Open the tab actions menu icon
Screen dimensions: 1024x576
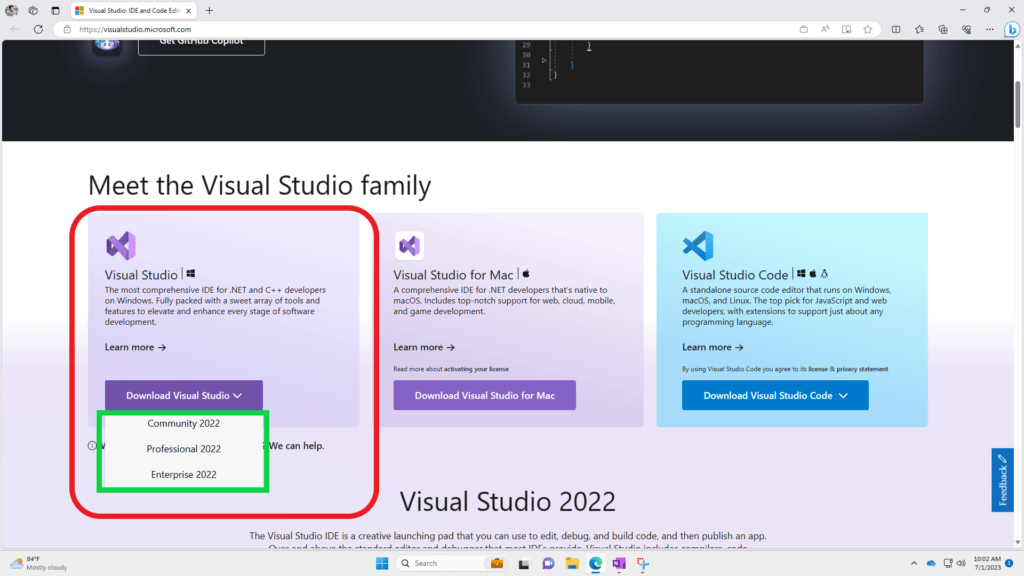[x=56, y=10]
